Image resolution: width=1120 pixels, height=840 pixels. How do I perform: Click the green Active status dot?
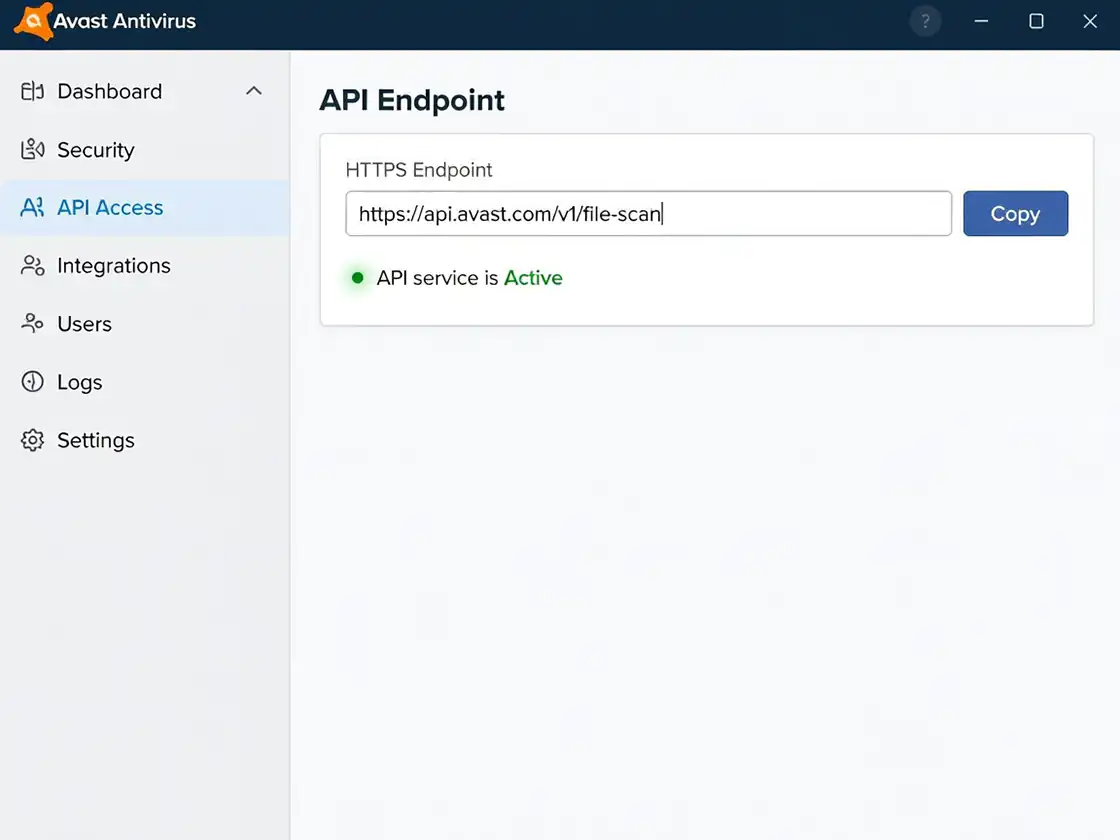[358, 278]
